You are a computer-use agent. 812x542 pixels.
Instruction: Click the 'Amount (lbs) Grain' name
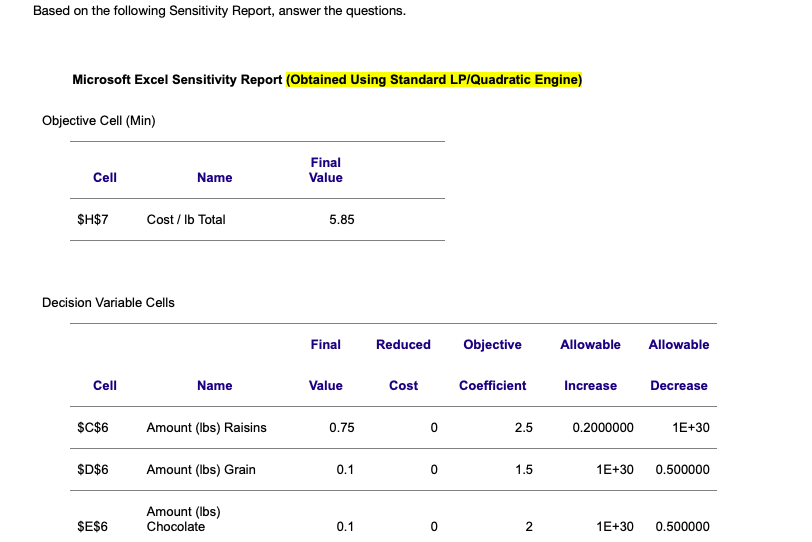point(201,470)
